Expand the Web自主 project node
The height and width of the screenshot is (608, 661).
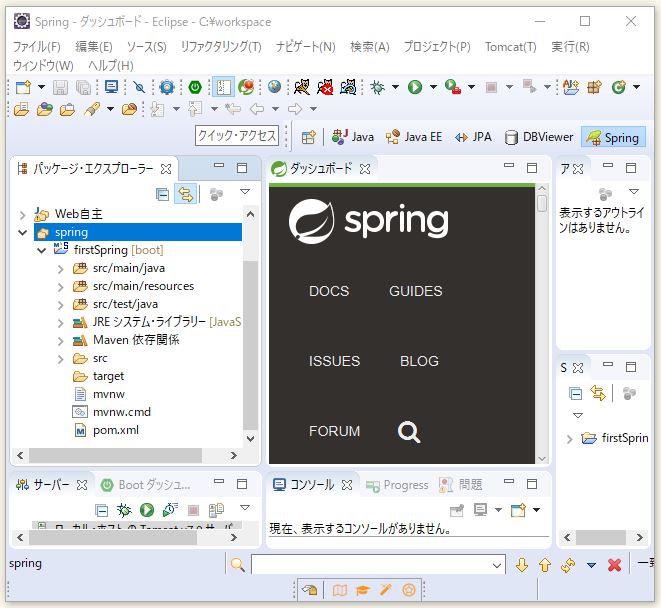23,215
